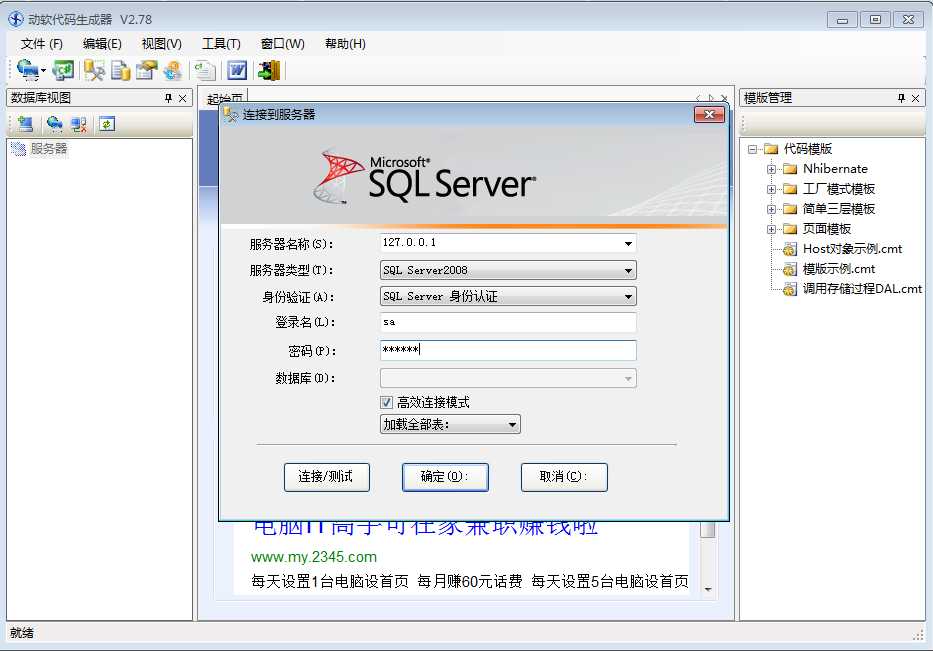Maximize the 动软代码生成器 window
This screenshot has width=933, height=651.
(x=875, y=20)
